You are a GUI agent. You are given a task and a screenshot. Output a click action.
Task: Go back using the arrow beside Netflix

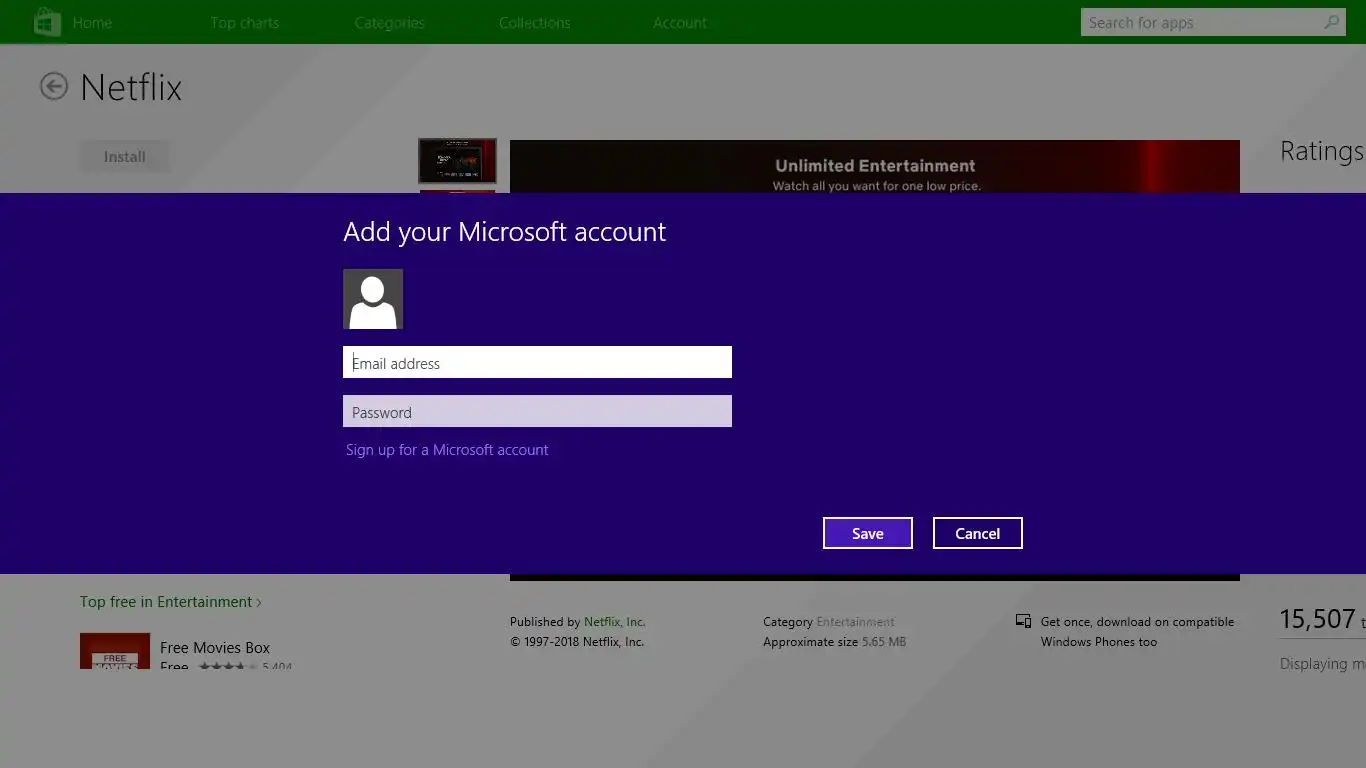click(x=54, y=87)
